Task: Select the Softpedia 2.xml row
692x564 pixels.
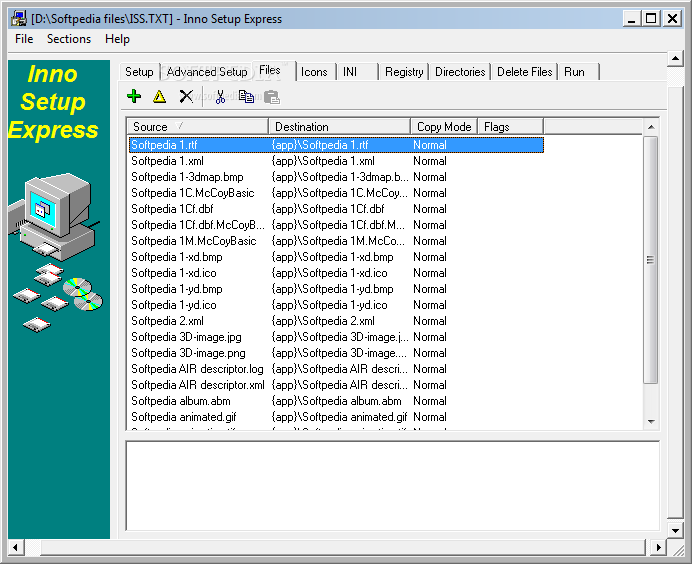Action: tap(336, 321)
